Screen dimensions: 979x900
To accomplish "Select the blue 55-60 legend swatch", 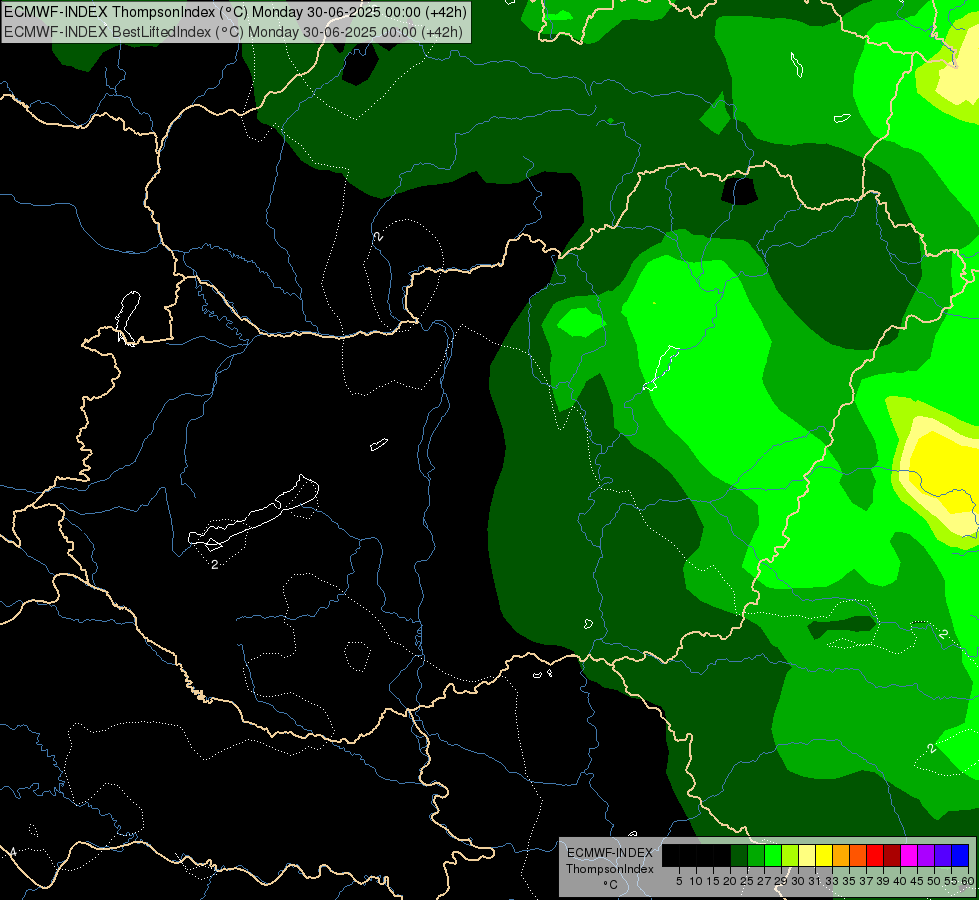I will pos(960,855).
